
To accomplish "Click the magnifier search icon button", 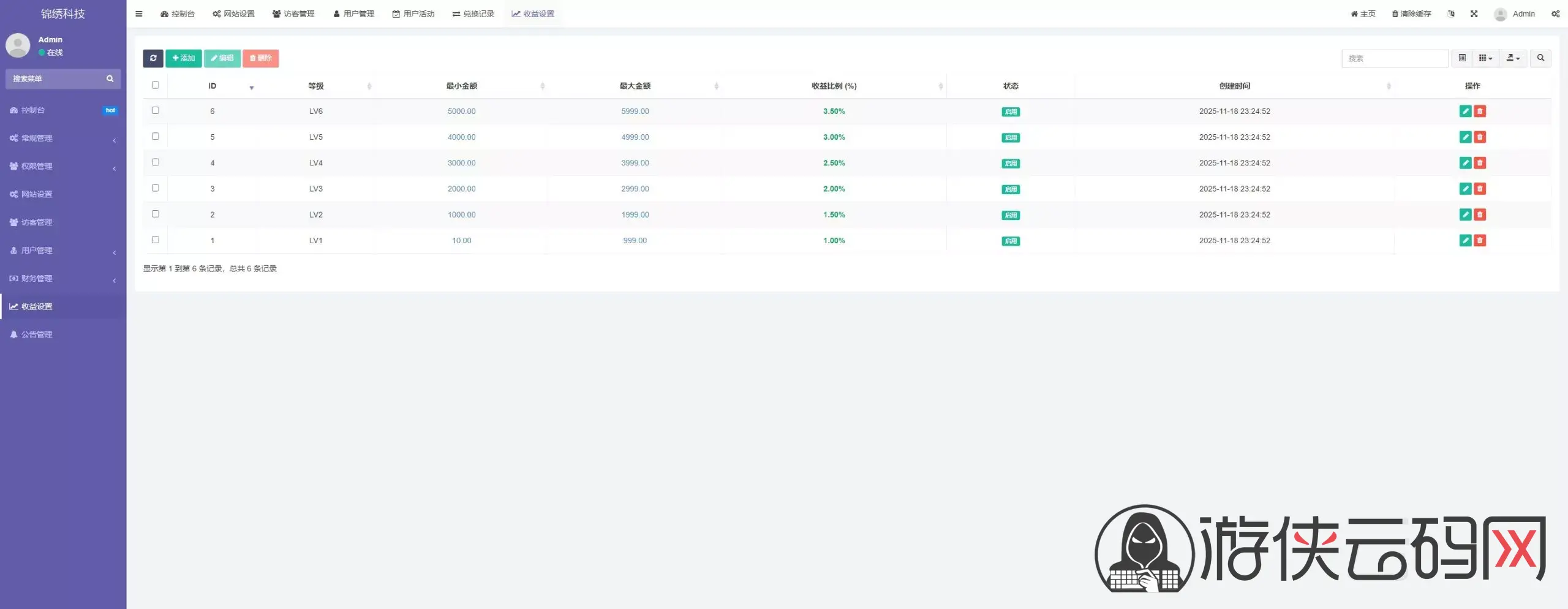I will (1540, 58).
